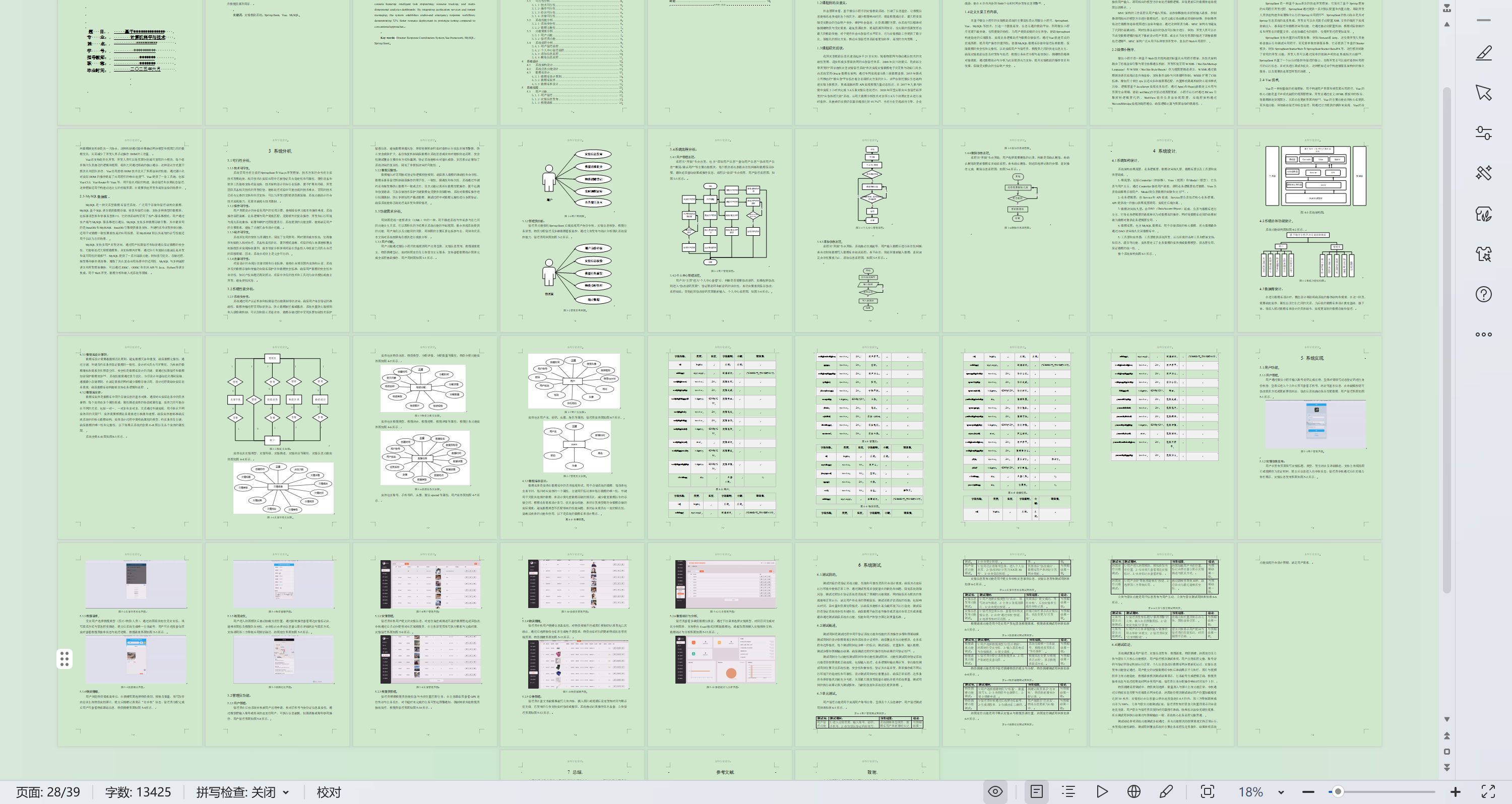Click the fit-to-page zoom icon
The height and width of the screenshot is (804, 1512).
pos(1208,792)
